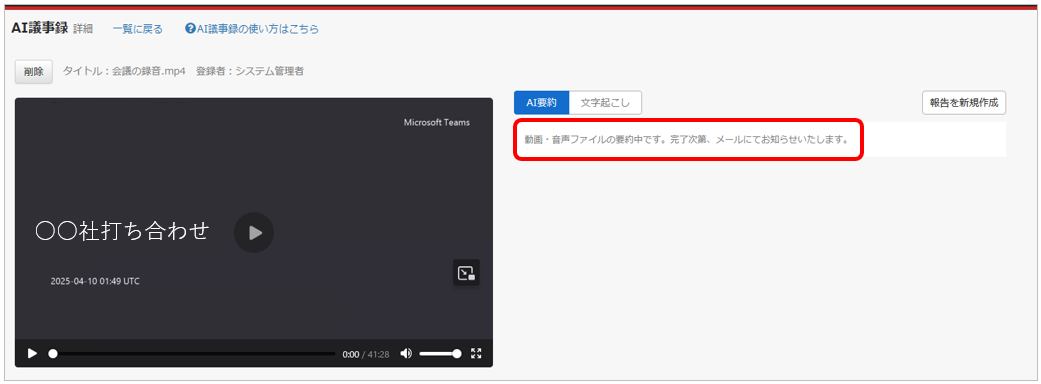Click the 詳細 label next to heading

click(83, 29)
